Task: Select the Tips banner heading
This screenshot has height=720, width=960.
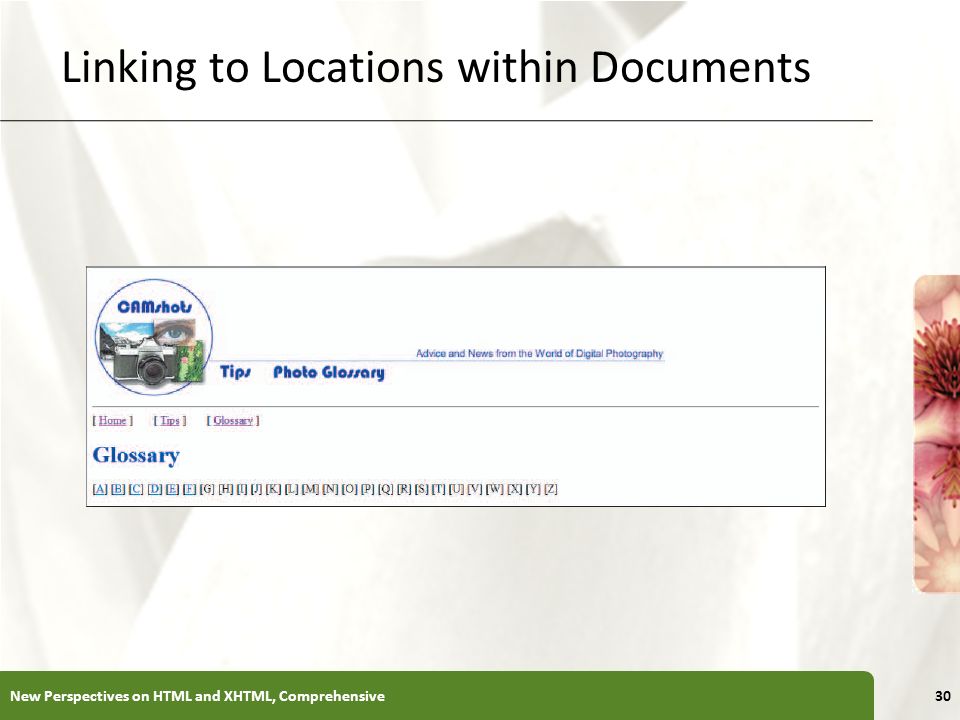Action: click(236, 372)
